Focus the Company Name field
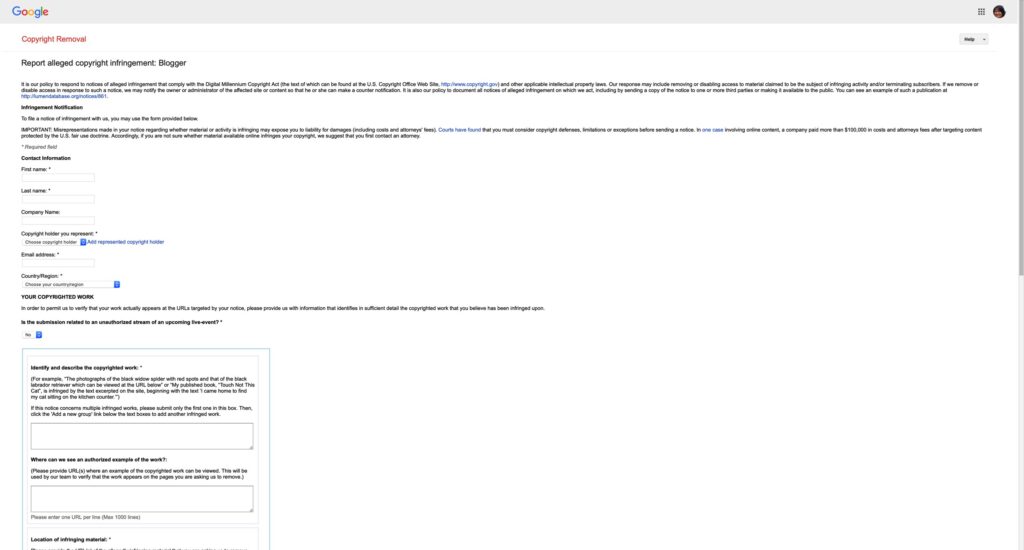 coord(58,221)
